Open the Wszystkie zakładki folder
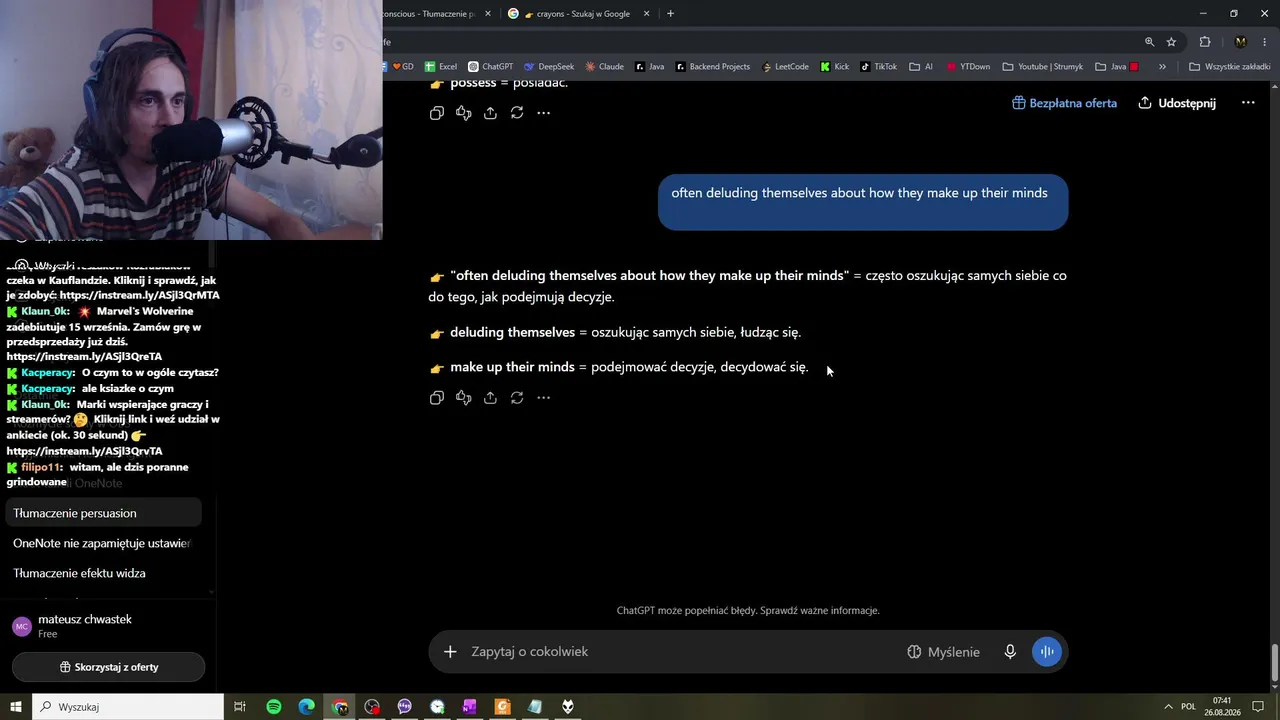 pos(1229,67)
